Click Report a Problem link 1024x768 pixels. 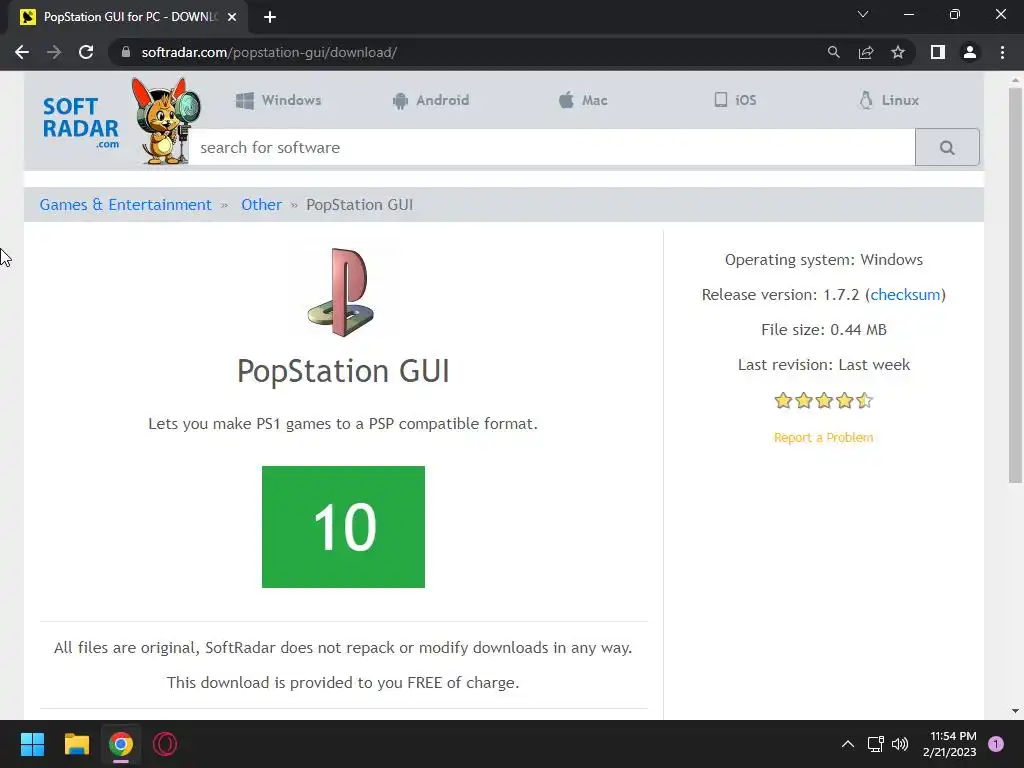point(824,438)
